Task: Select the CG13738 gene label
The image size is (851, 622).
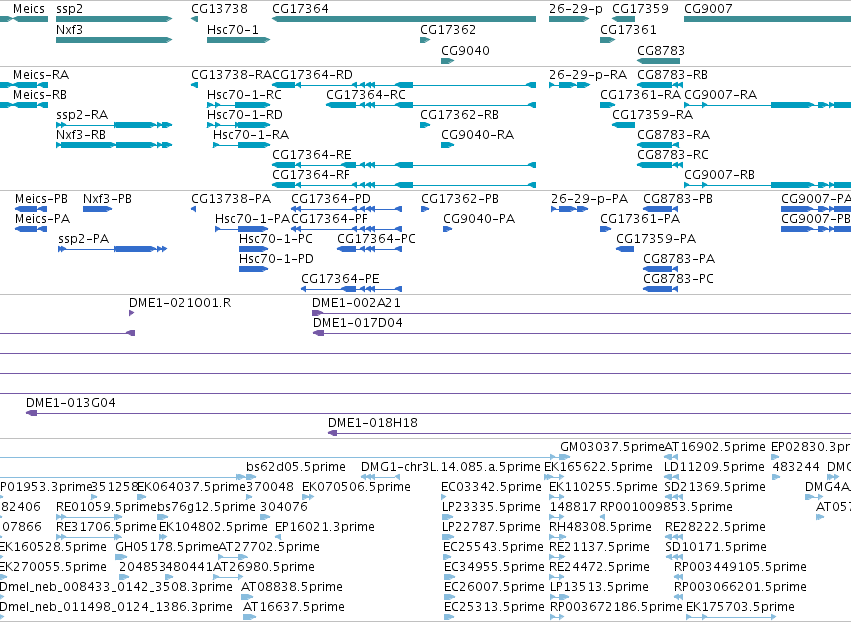Action: [219, 9]
